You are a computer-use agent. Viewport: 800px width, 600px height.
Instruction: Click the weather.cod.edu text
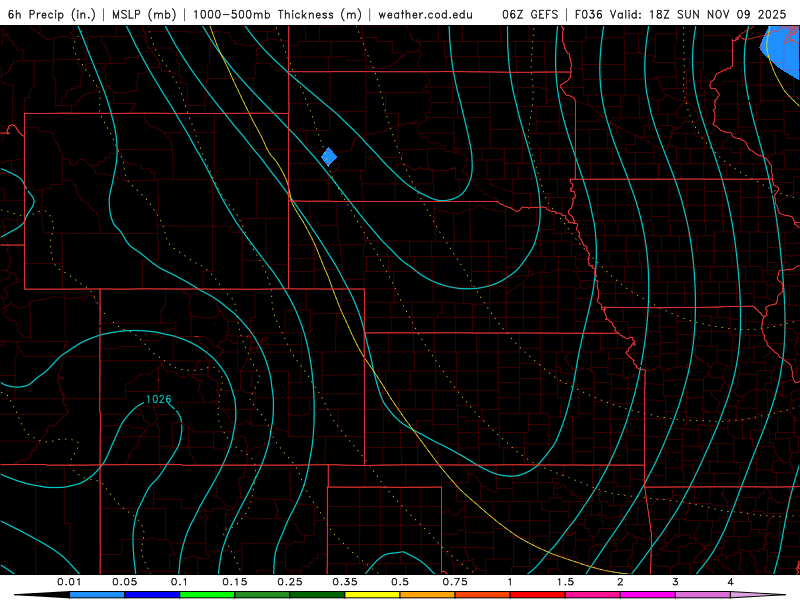point(425,14)
